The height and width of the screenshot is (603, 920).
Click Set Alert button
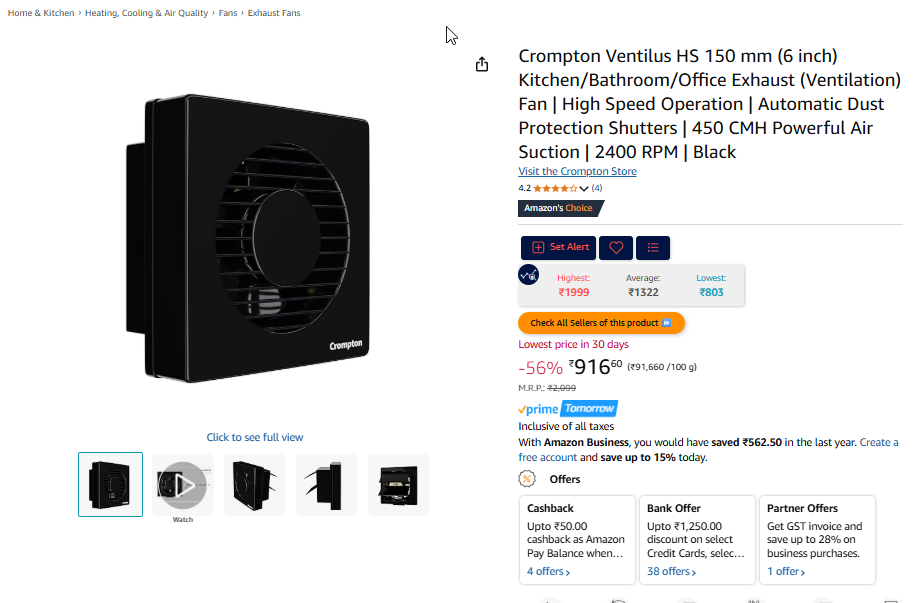click(559, 248)
